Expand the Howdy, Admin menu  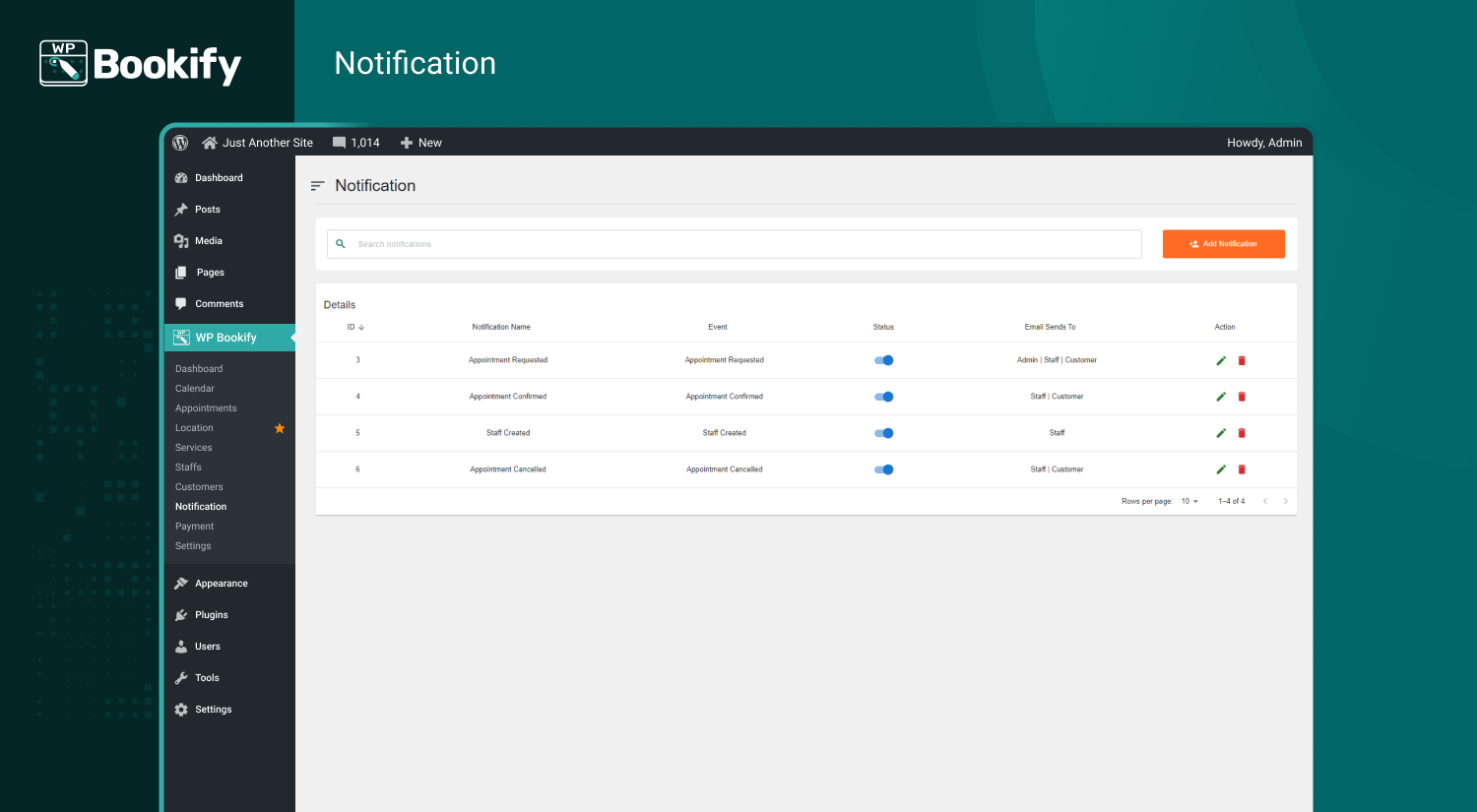(x=1264, y=142)
